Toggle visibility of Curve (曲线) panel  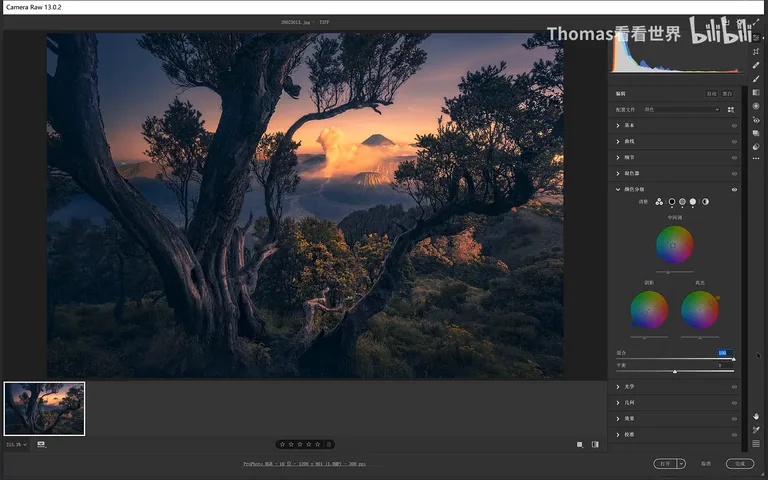[734, 142]
